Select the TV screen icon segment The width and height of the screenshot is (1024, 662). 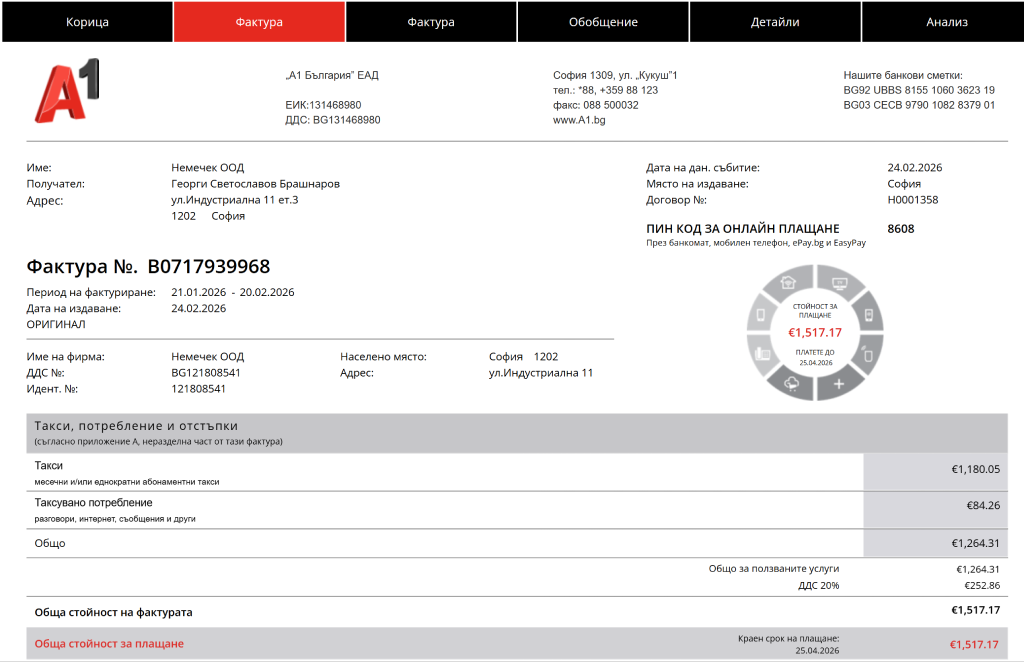point(840,283)
